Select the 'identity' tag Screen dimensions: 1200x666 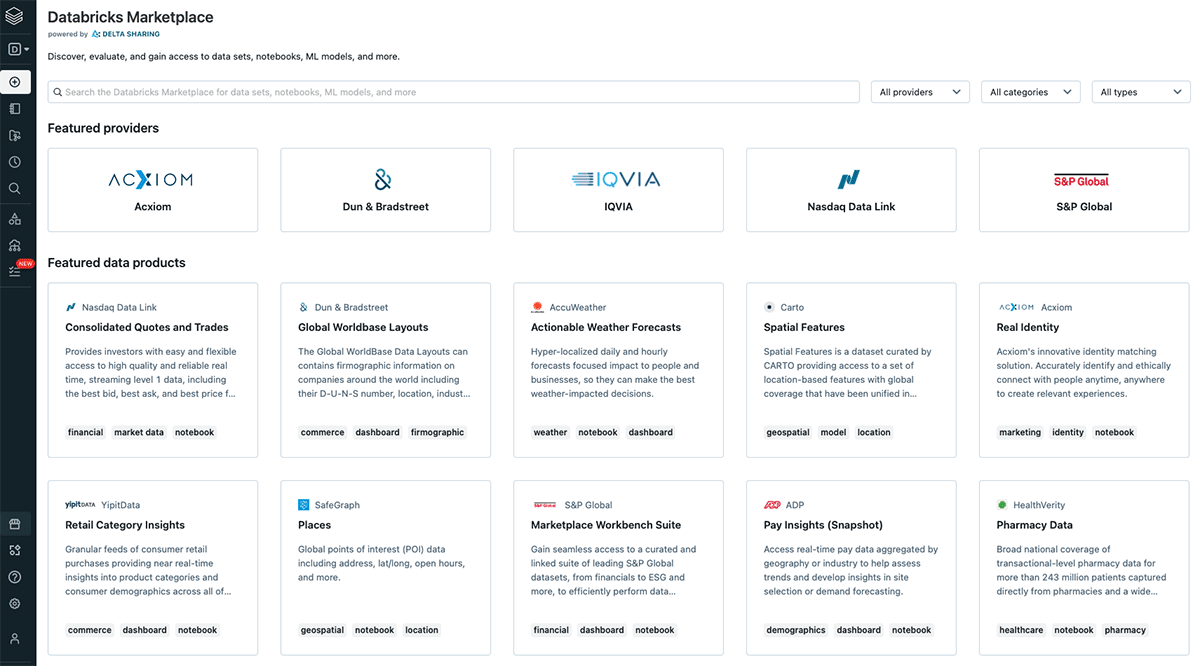tap(1068, 433)
